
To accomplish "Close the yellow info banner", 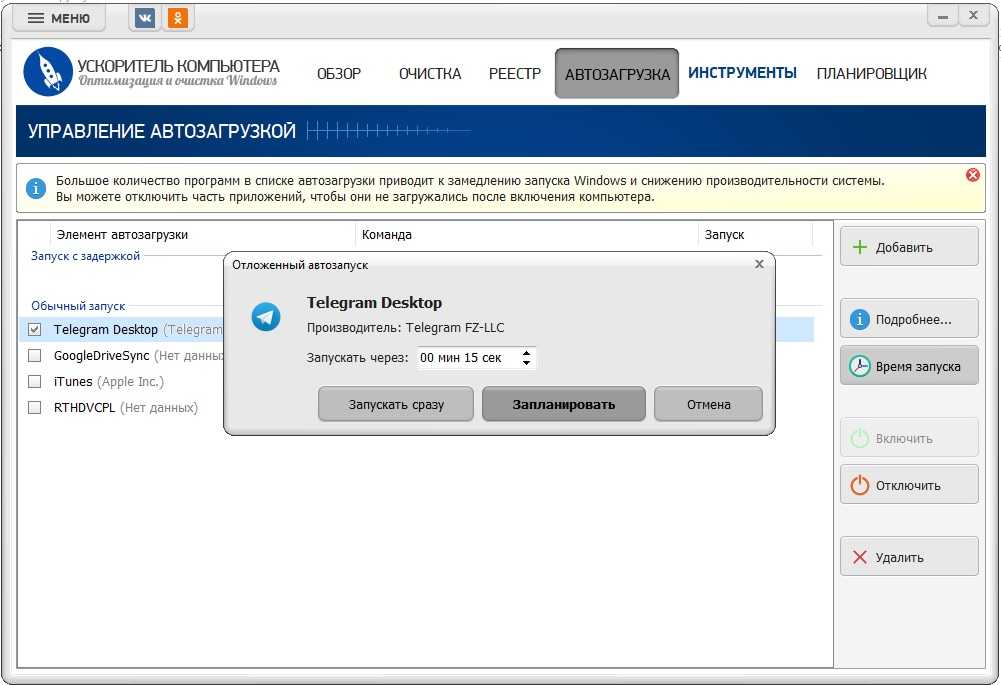I will [973, 175].
